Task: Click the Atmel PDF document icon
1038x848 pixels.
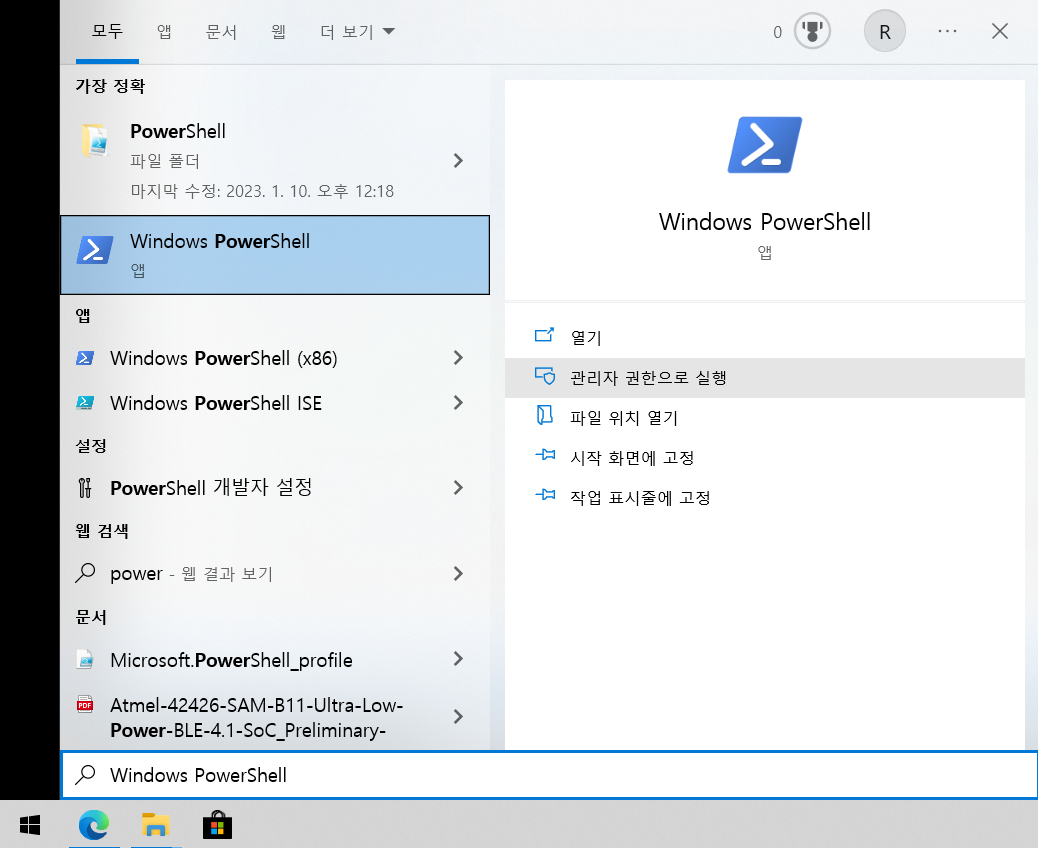Action: click(85, 704)
